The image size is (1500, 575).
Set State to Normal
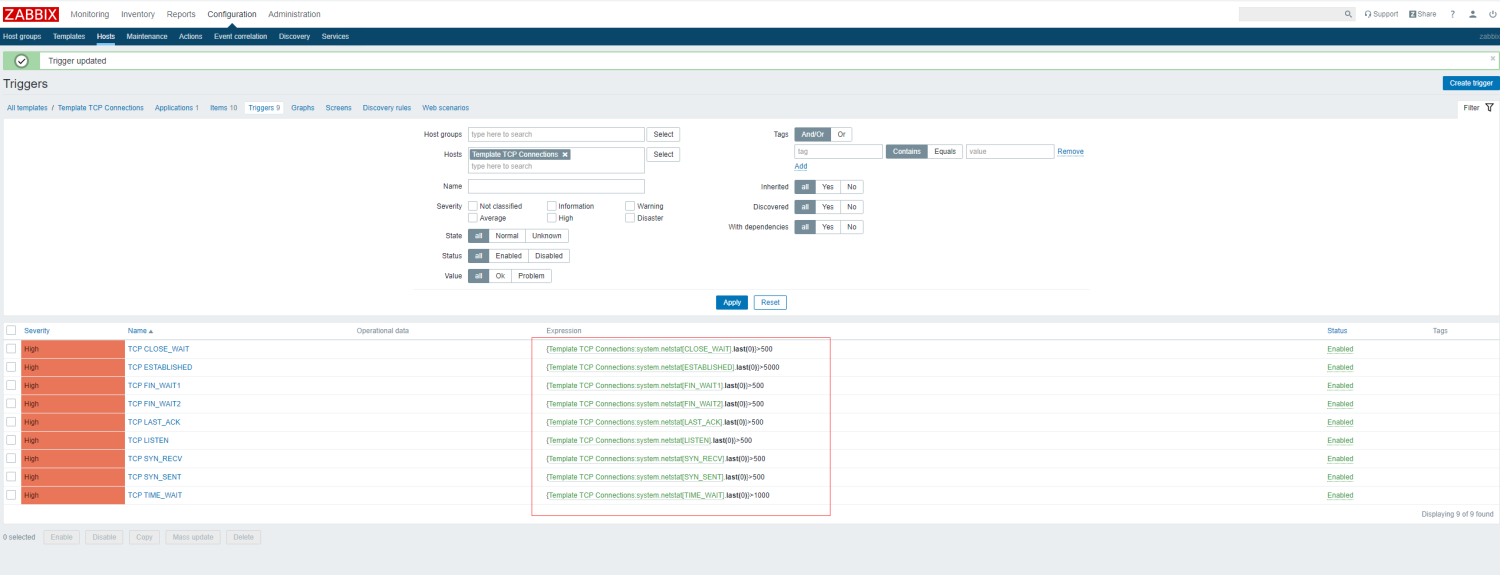pyautogui.click(x=507, y=236)
